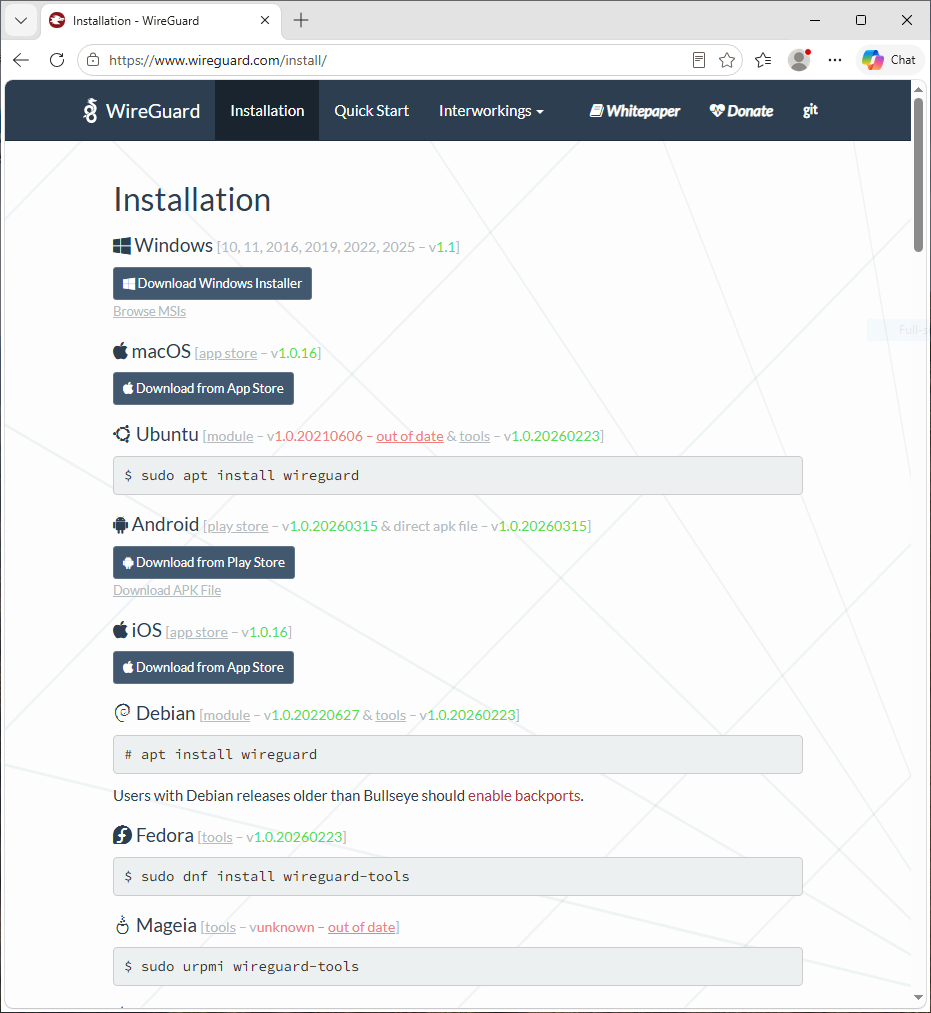Open the Debian module link
931x1013 pixels.
coord(227,715)
